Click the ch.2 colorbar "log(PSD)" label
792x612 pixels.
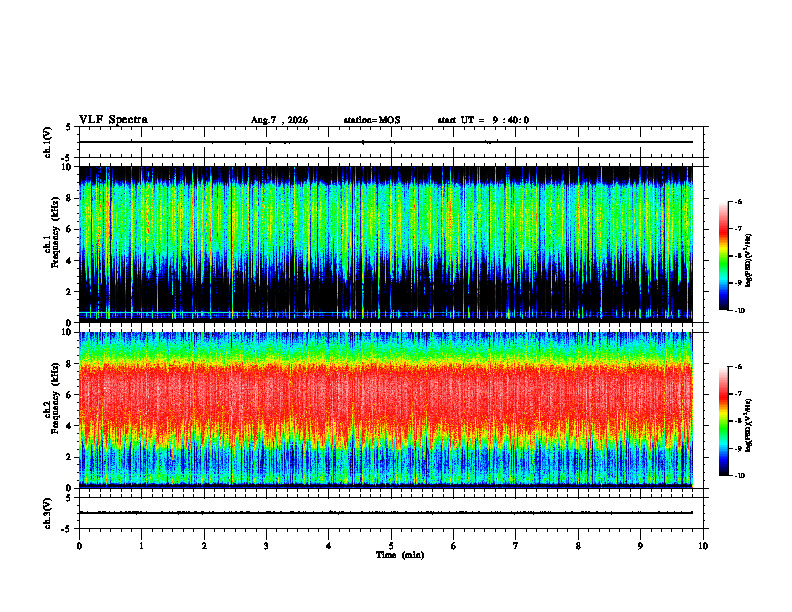749,426
